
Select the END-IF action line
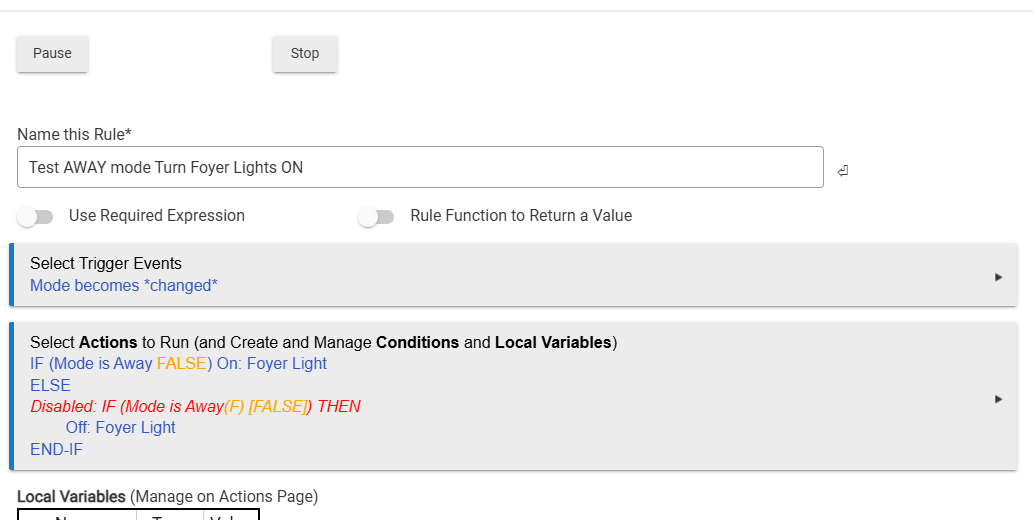coord(56,450)
